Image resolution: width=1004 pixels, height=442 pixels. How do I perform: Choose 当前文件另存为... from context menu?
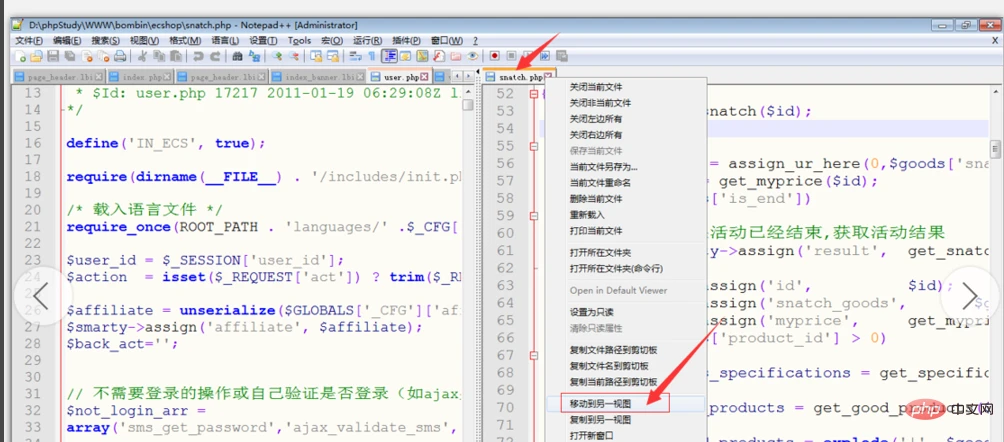(x=603, y=167)
